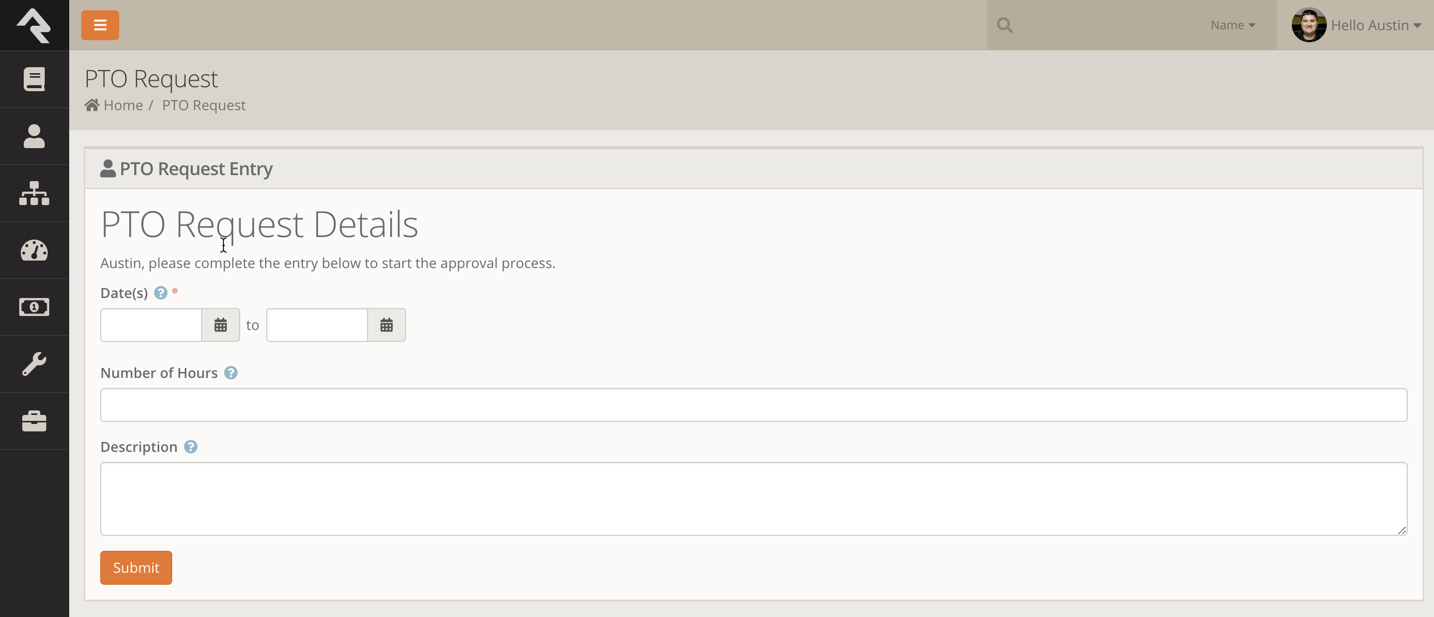Open the end date calendar picker
1434x617 pixels.
click(x=387, y=325)
